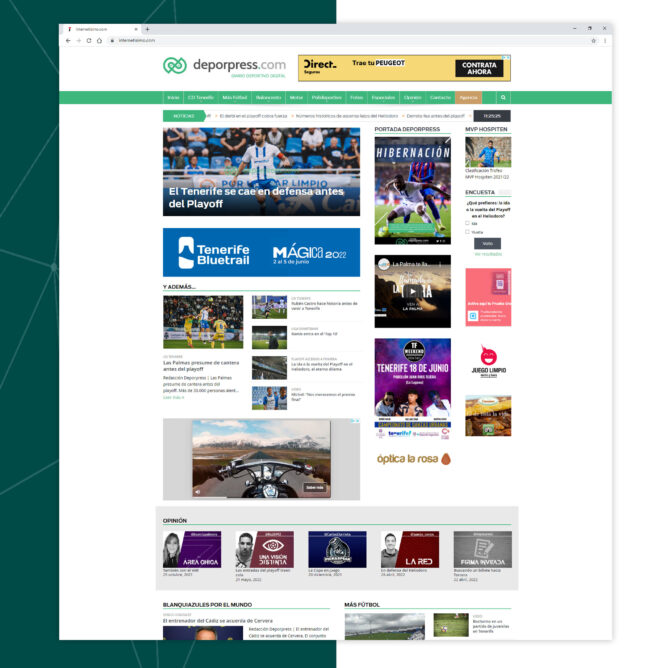Click the Tenerife Bluetrail banner

pos(261,252)
